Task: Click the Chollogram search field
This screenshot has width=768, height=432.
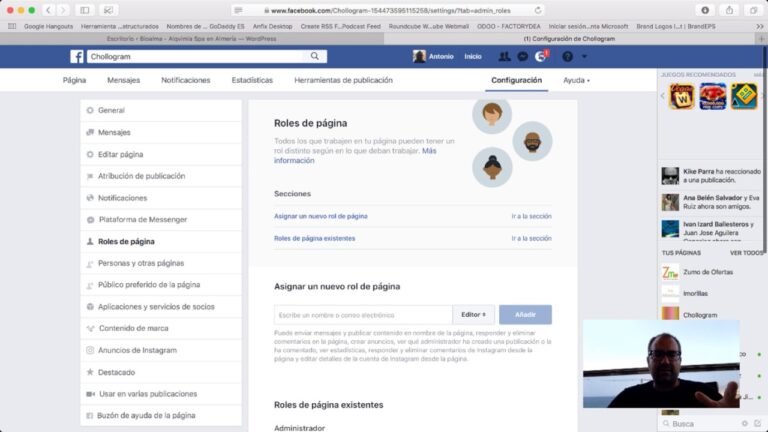Action: (x=198, y=57)
